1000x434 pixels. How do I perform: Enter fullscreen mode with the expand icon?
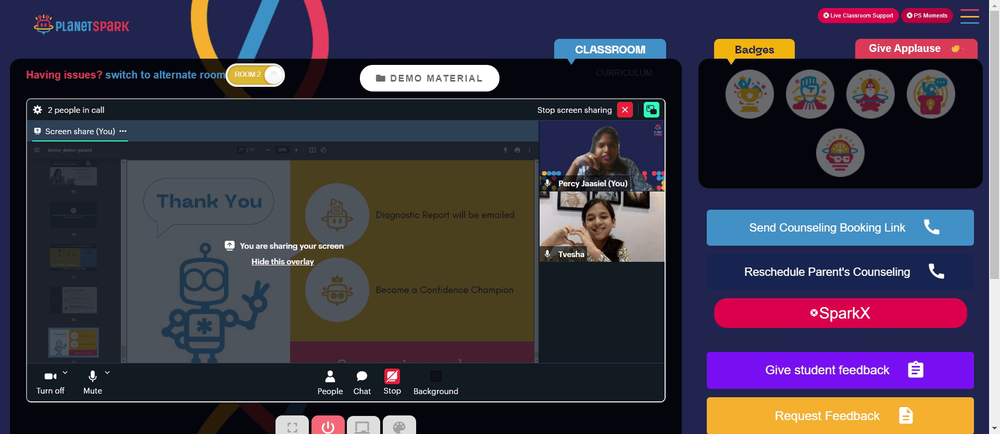292,426
